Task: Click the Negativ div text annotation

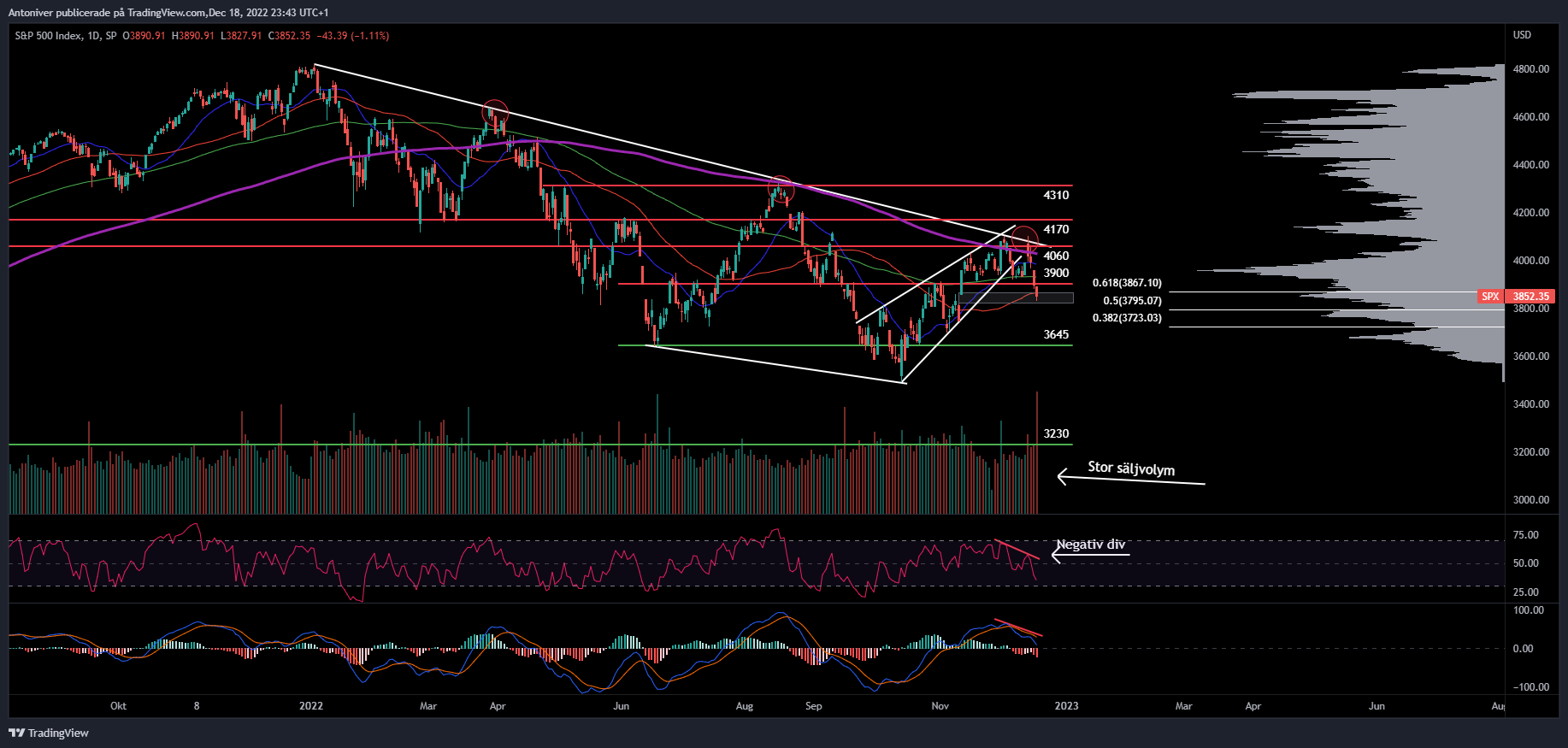Action: [1090, 545]
